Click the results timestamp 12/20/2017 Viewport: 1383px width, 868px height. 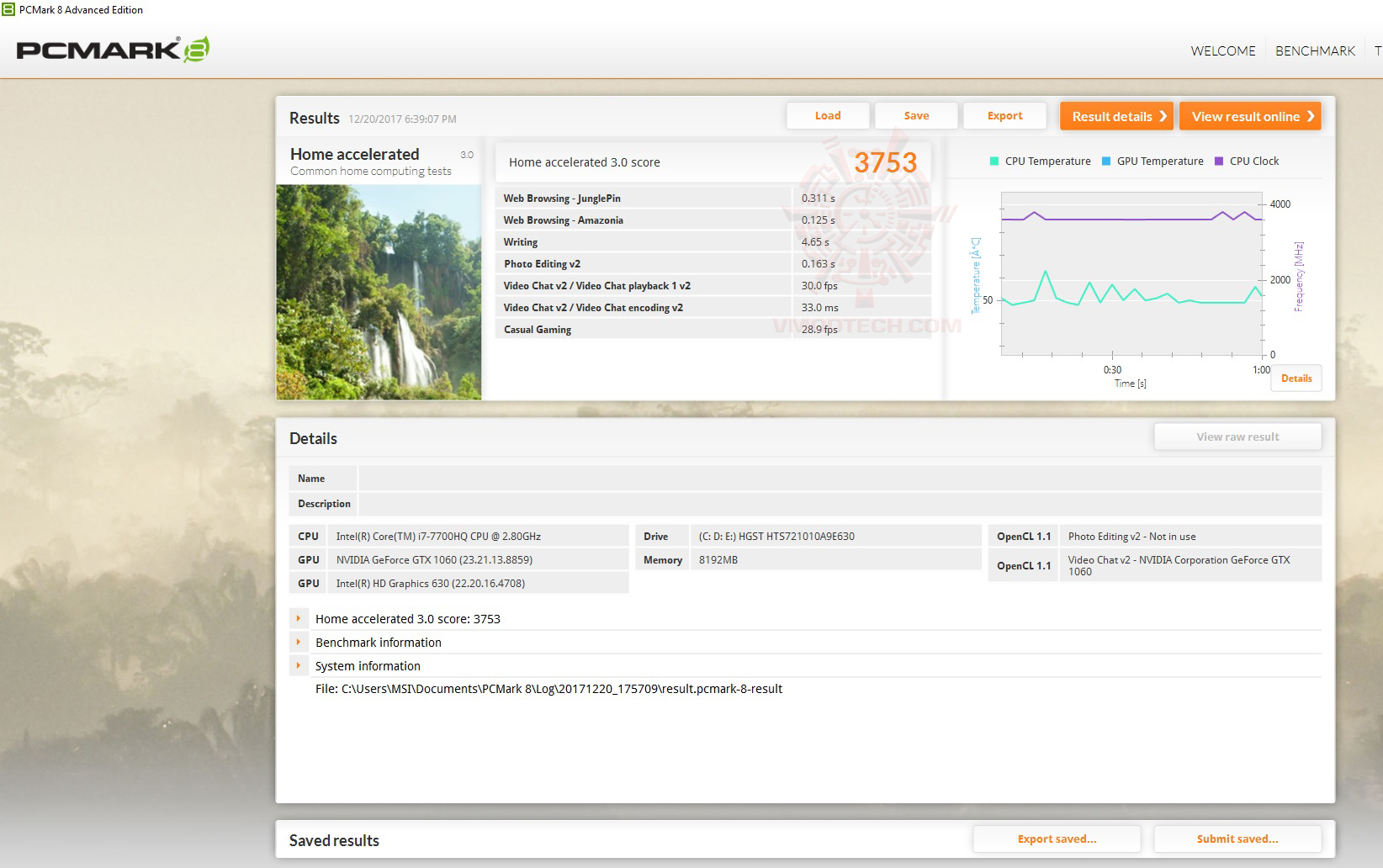click(402, 119)
